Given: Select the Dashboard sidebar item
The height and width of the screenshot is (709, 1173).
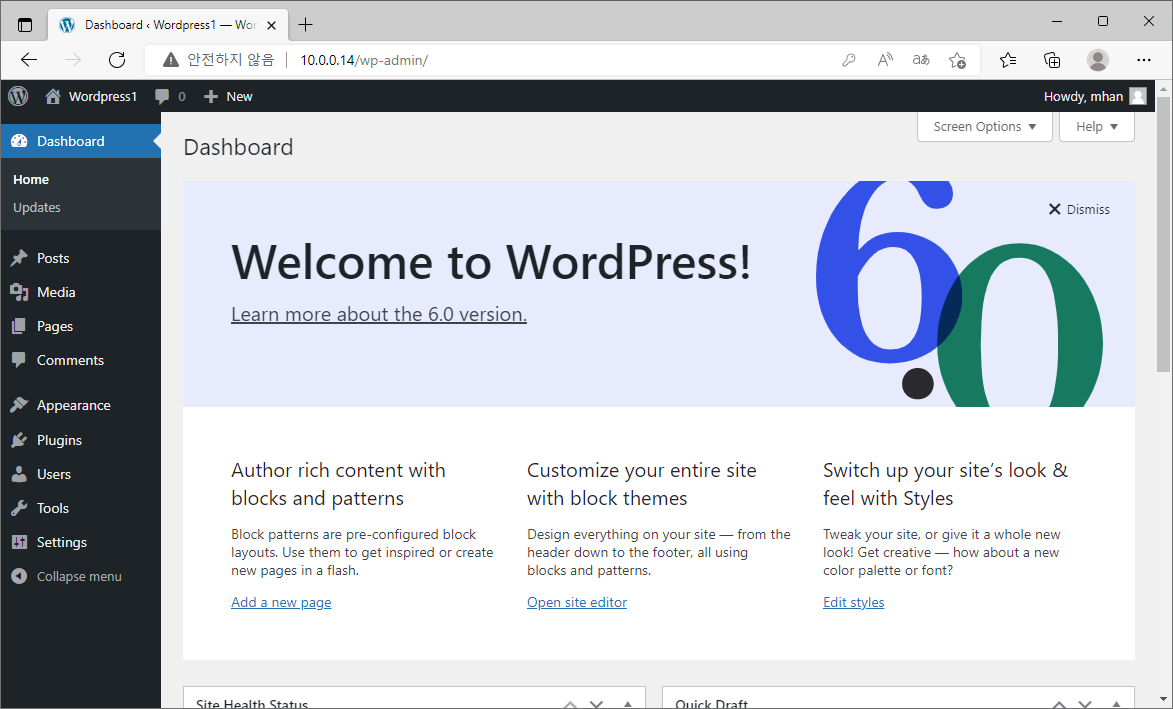Looking at the screenshot, I should [x=81, y=141].
